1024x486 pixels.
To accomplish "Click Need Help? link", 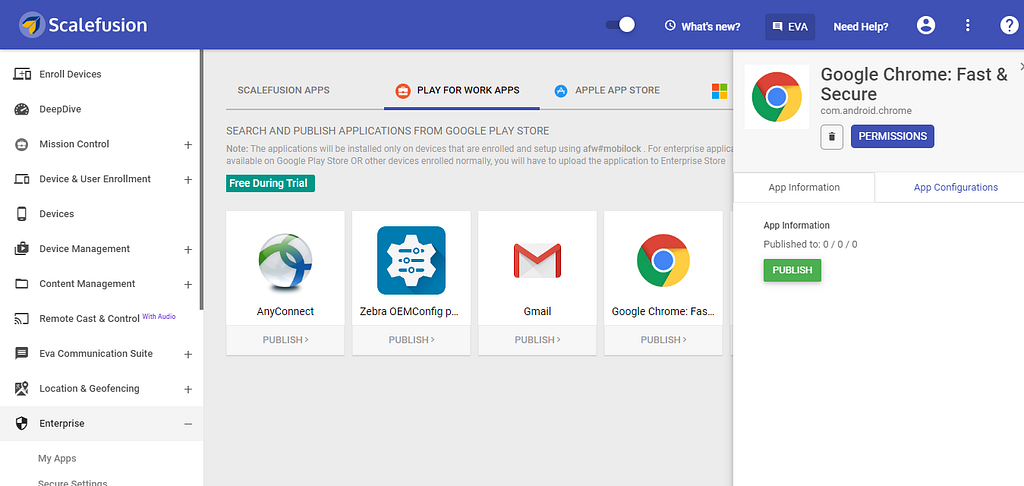I will (x=861, y=27).
